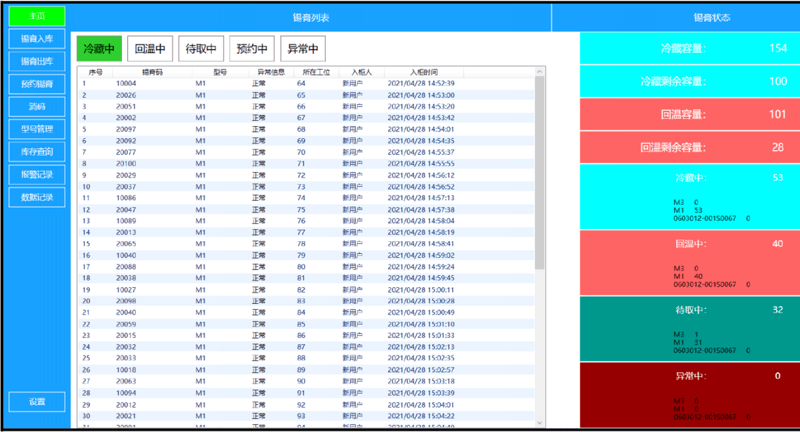Switch to the 预约中 tab
Viewport: 800px width, 432px height.
252,48
